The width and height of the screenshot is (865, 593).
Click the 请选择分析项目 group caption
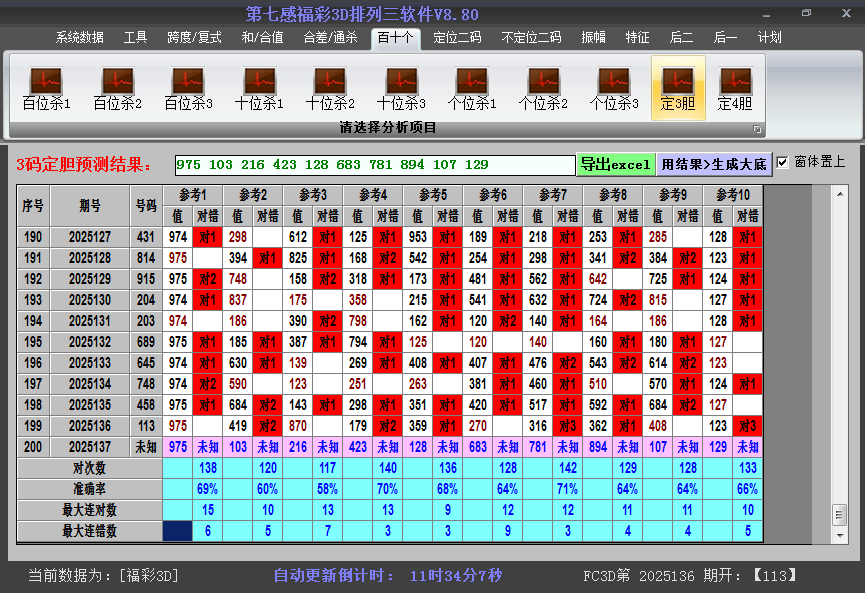click(388, 128)
